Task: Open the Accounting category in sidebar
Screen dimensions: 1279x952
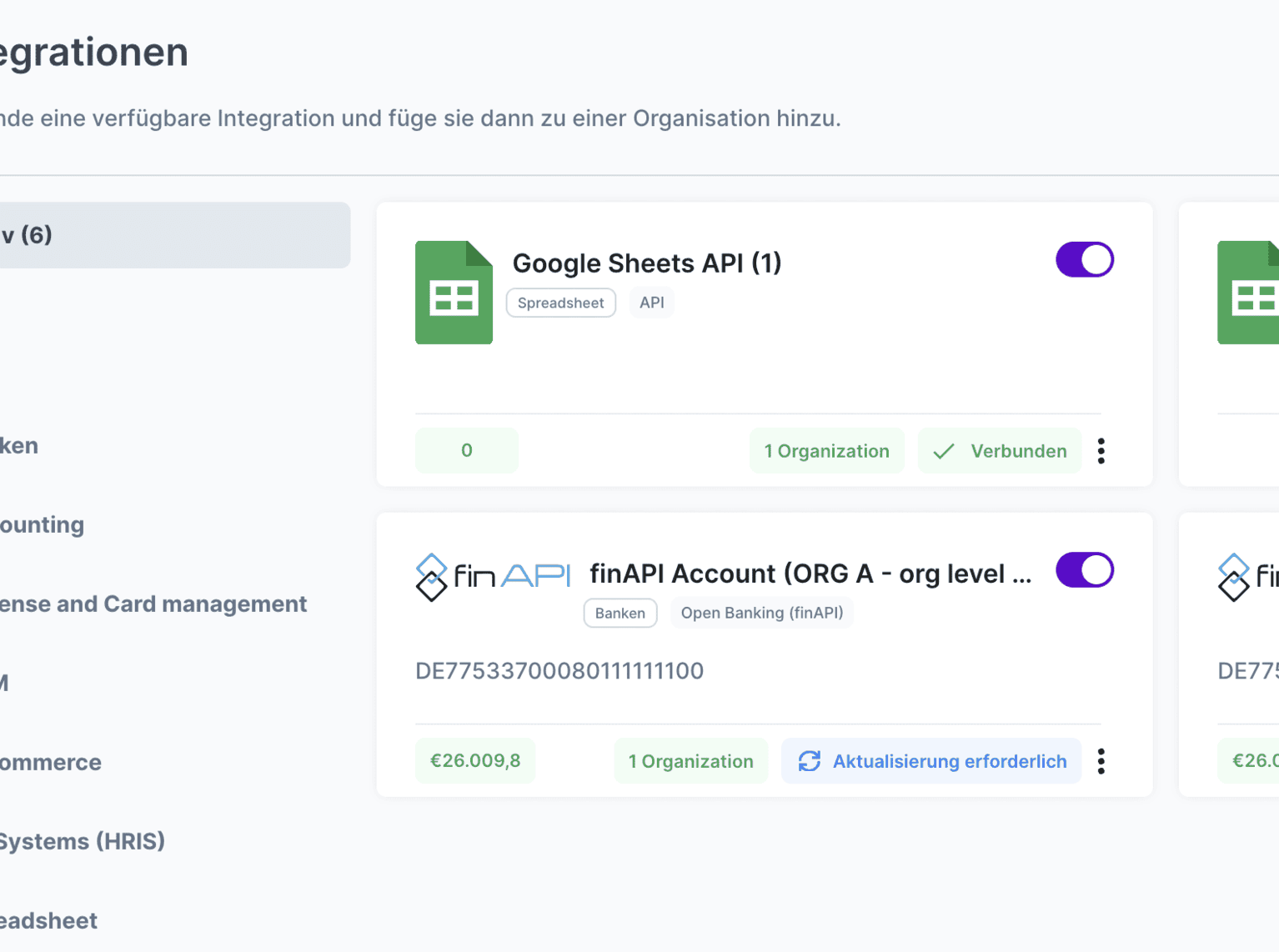Action: (42, 524)
